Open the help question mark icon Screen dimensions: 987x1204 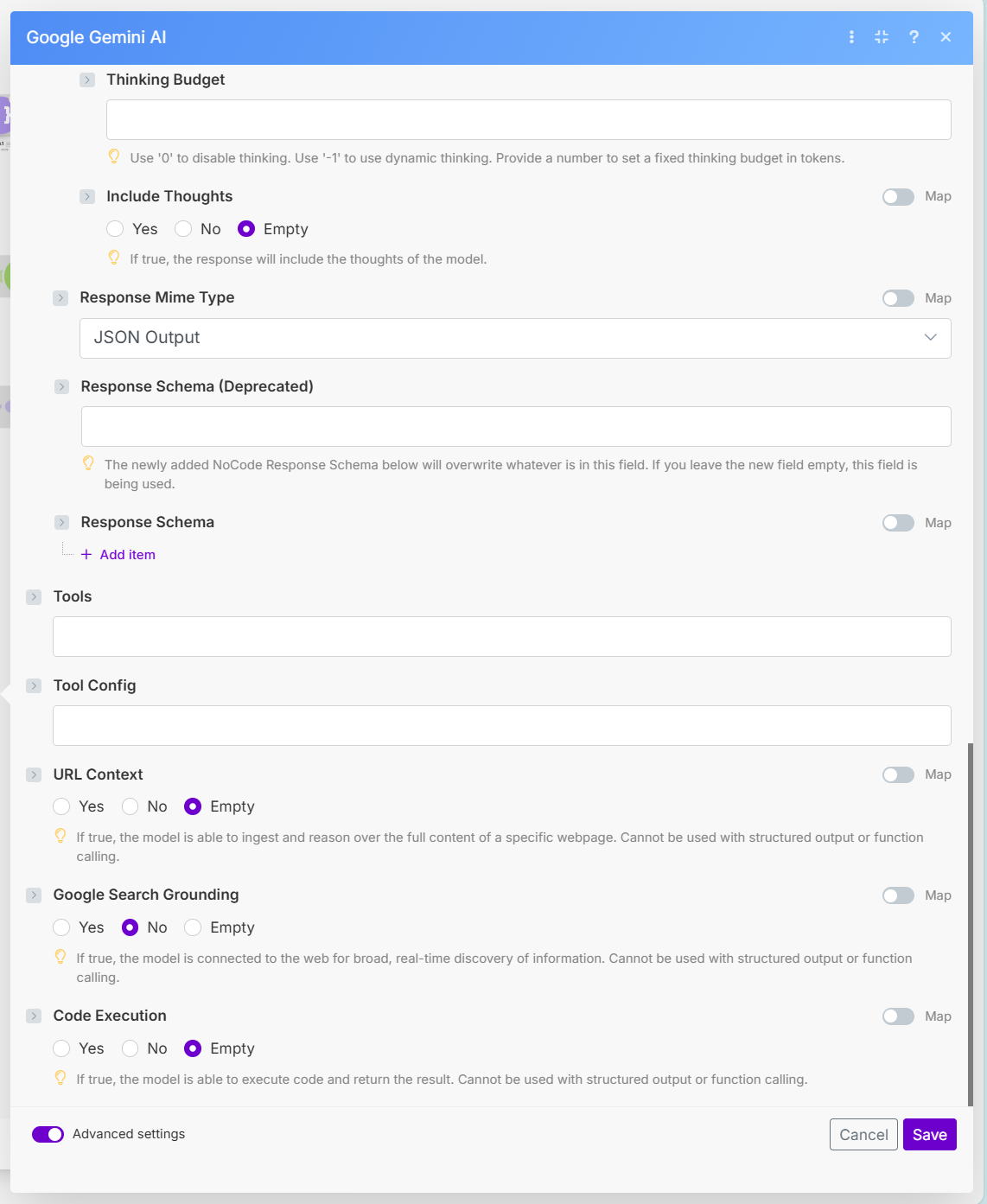point(914,37)
